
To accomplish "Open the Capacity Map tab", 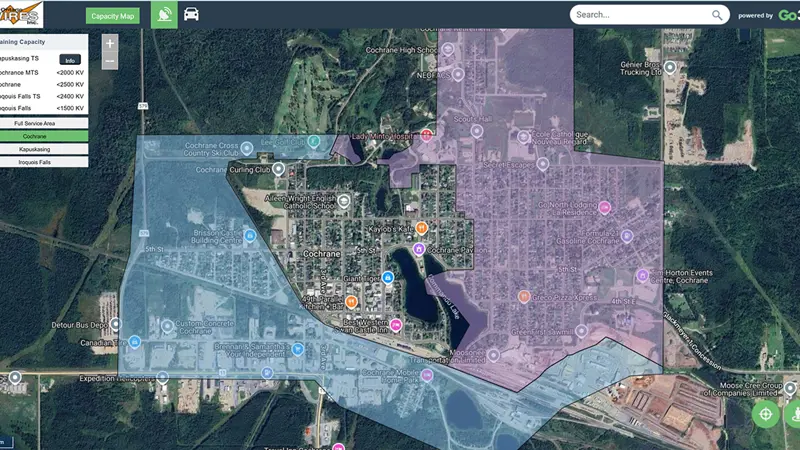I will click(x=112, y=16).
